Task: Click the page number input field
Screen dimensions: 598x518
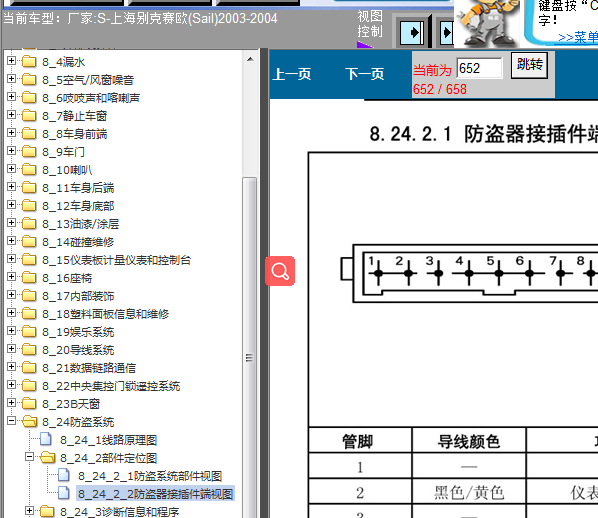Action: (480, 69)
